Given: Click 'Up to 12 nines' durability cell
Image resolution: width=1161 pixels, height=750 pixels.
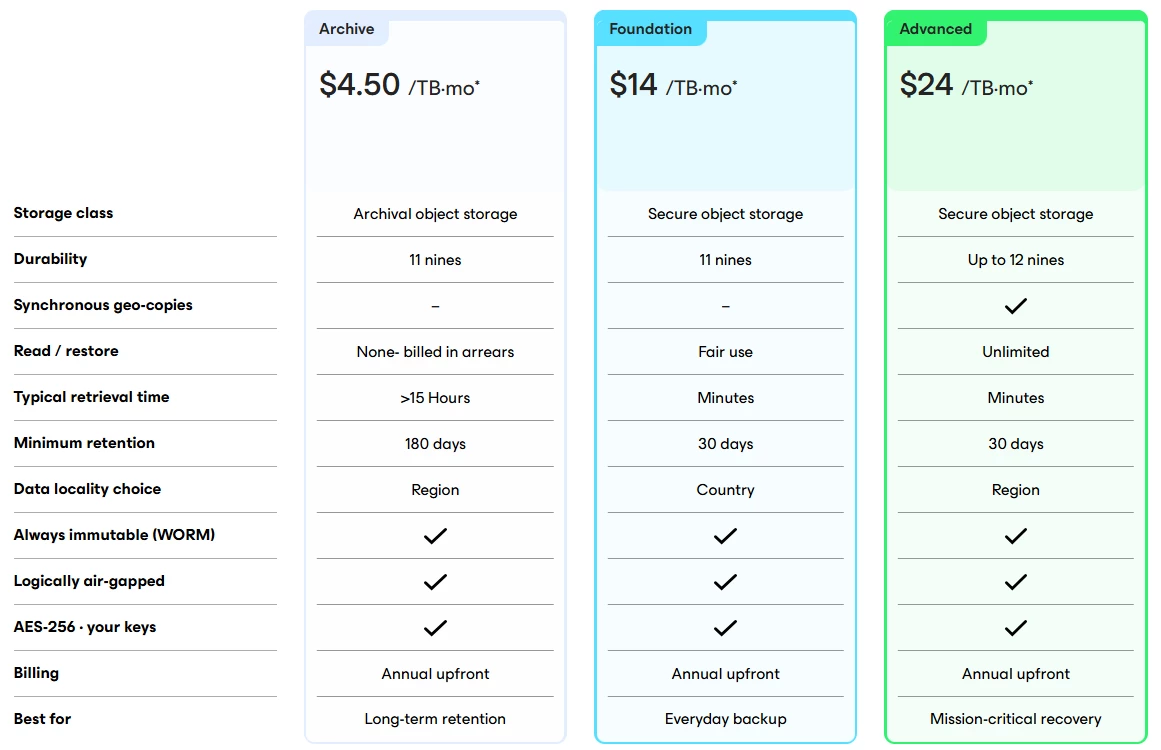Looking at the screenshot, I should click(1015, 260).
